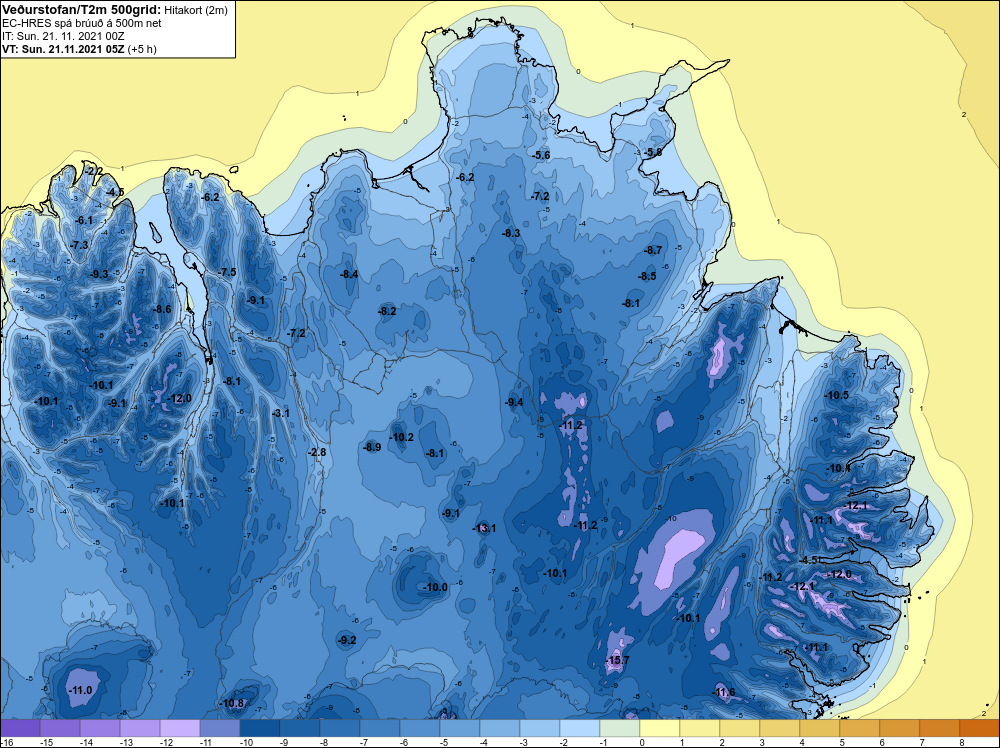Click the '0' legend scale number
Viewport: 1000px width, 748px height.
[x=642, y=742]
